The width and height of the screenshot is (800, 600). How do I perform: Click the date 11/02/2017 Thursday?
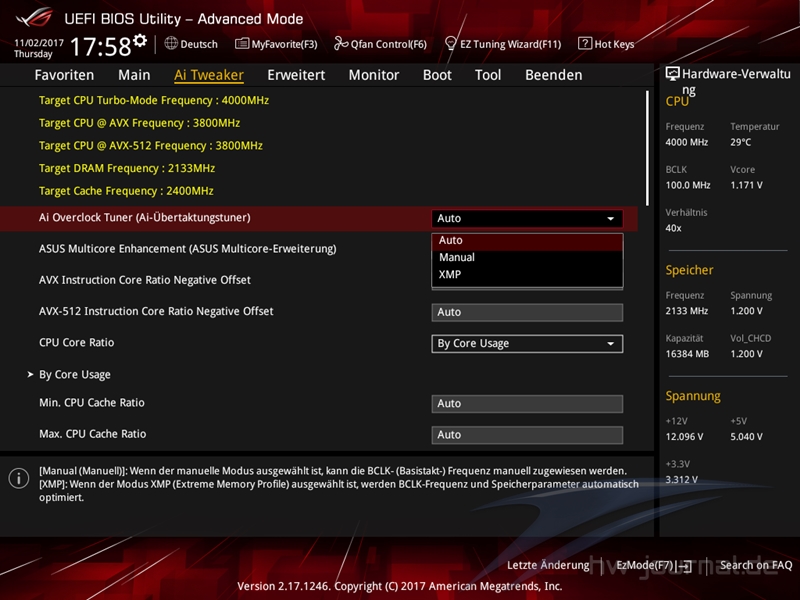click(x=39, y=48)
